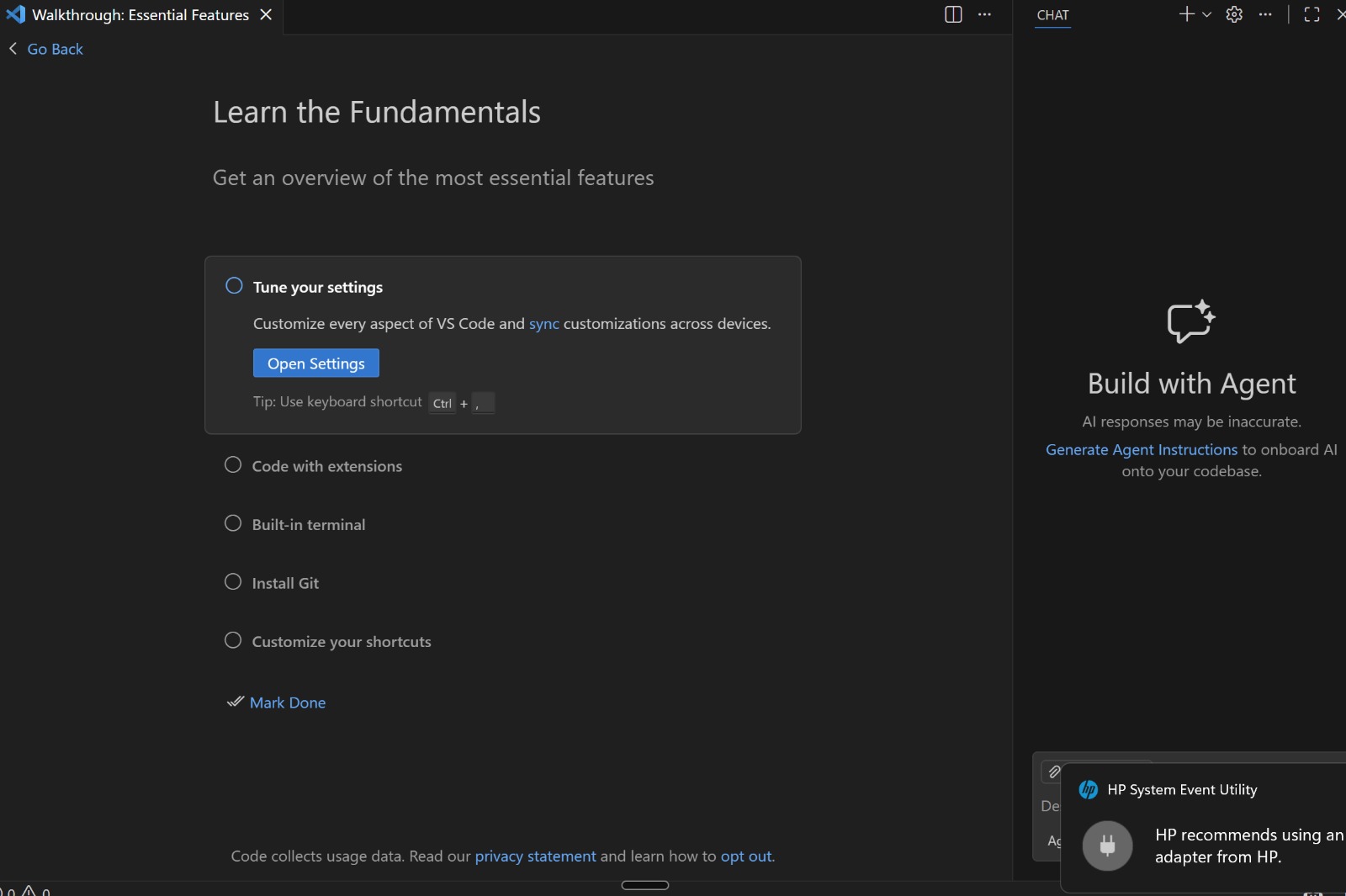Click the Mark Done link
The width and height of the screenshot is (1346, 896).
288,702
